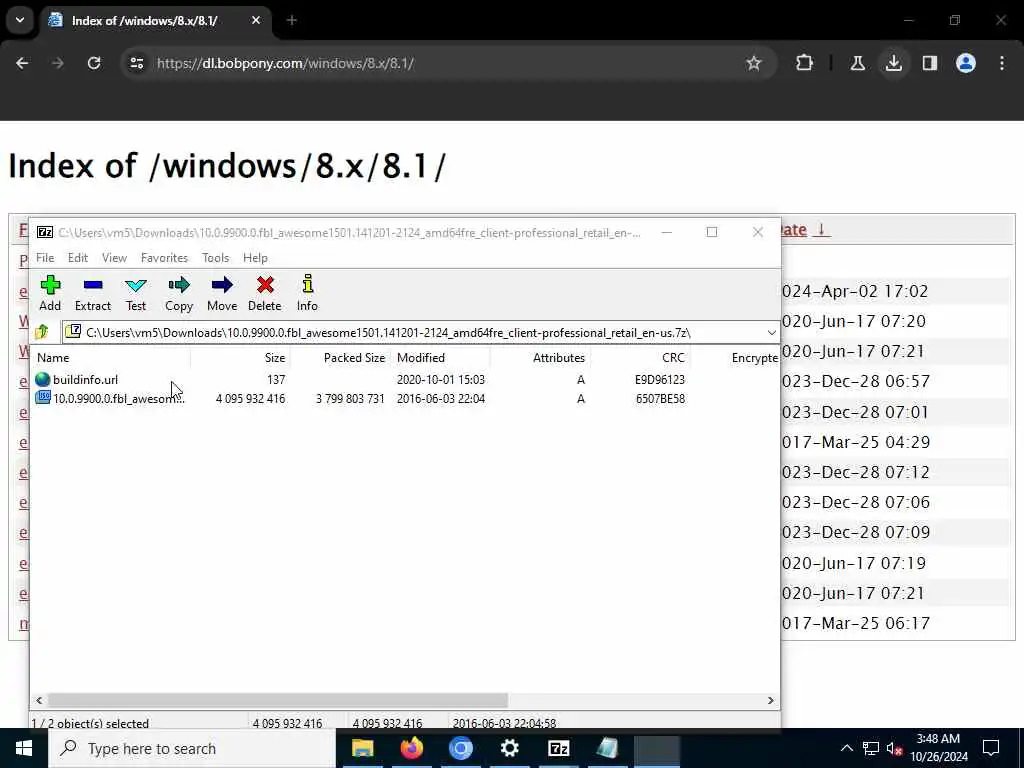This screenshot has width=1024, height=768.
Task: Sort by the Name column header
Action: 111,358
